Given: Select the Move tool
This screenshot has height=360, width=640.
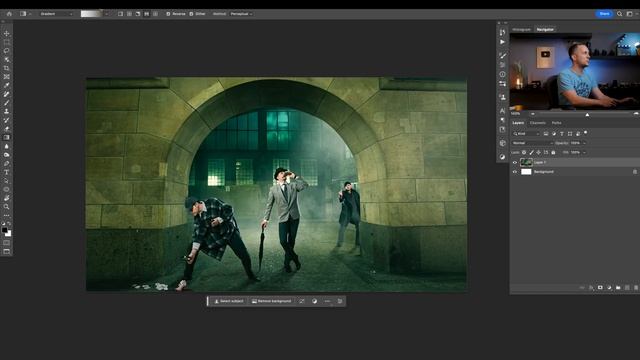Looking at the screenshot, I should click(x=7, y=33).
